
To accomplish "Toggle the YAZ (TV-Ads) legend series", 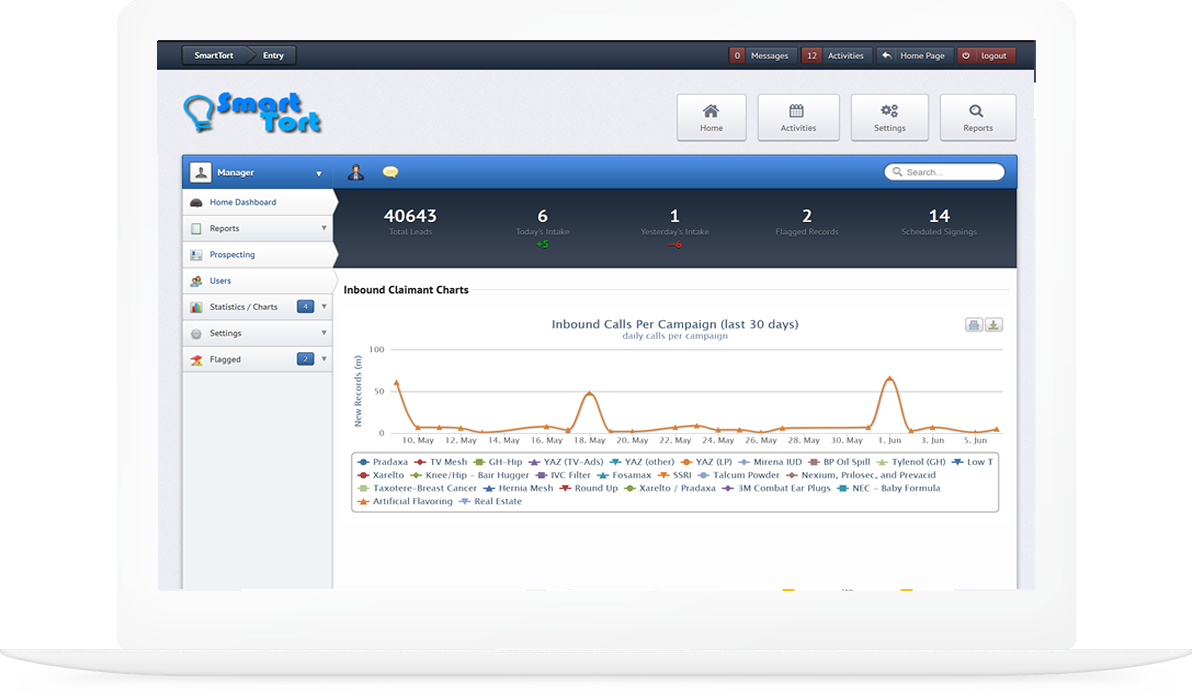I will coord(566,462).
